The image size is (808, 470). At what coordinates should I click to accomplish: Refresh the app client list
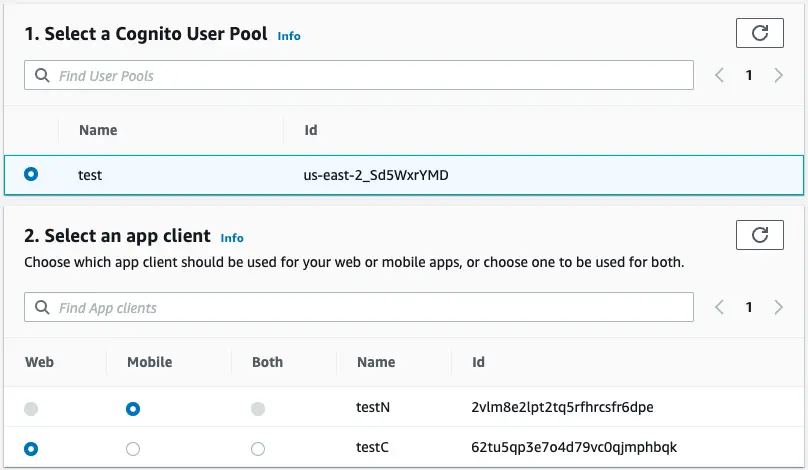coord(760,235)
